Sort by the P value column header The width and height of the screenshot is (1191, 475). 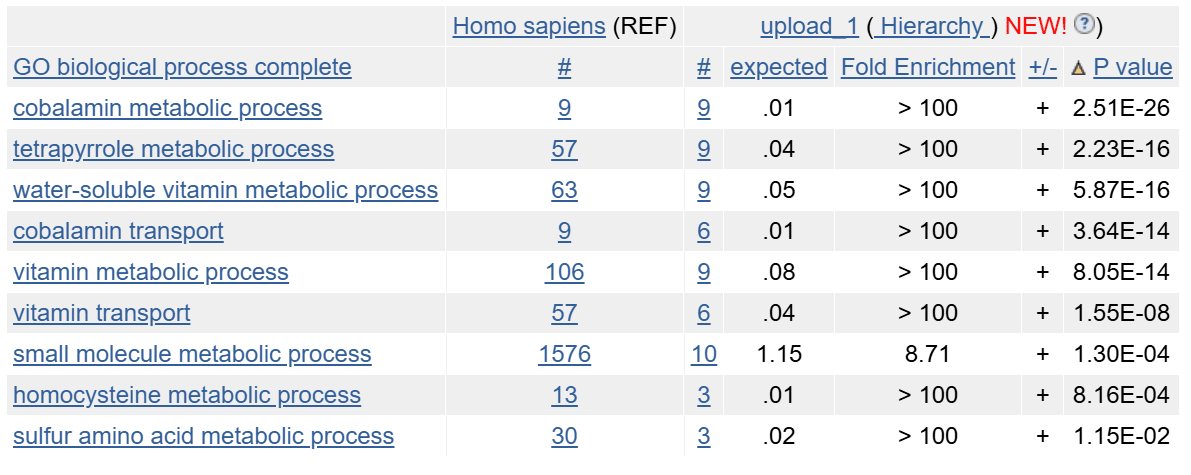click(x=1133, y=68)
